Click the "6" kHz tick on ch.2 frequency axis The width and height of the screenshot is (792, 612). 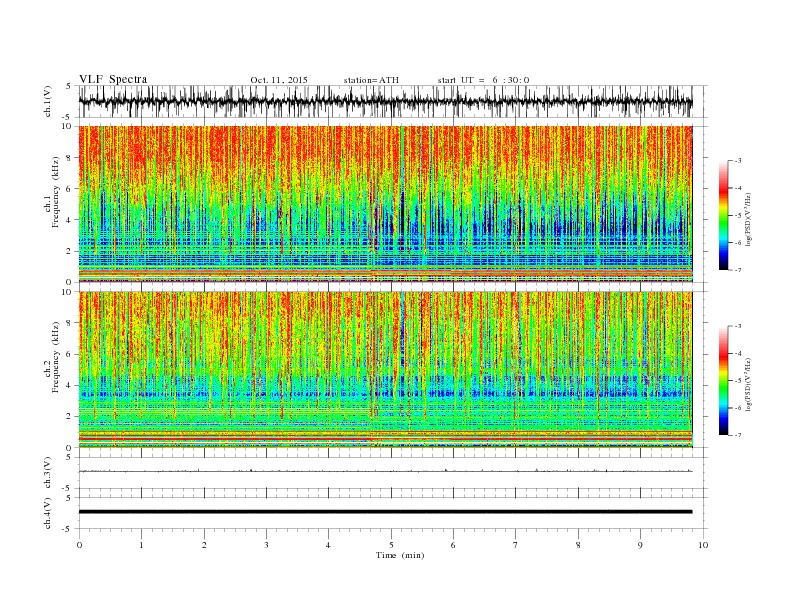tap(69, 354)
